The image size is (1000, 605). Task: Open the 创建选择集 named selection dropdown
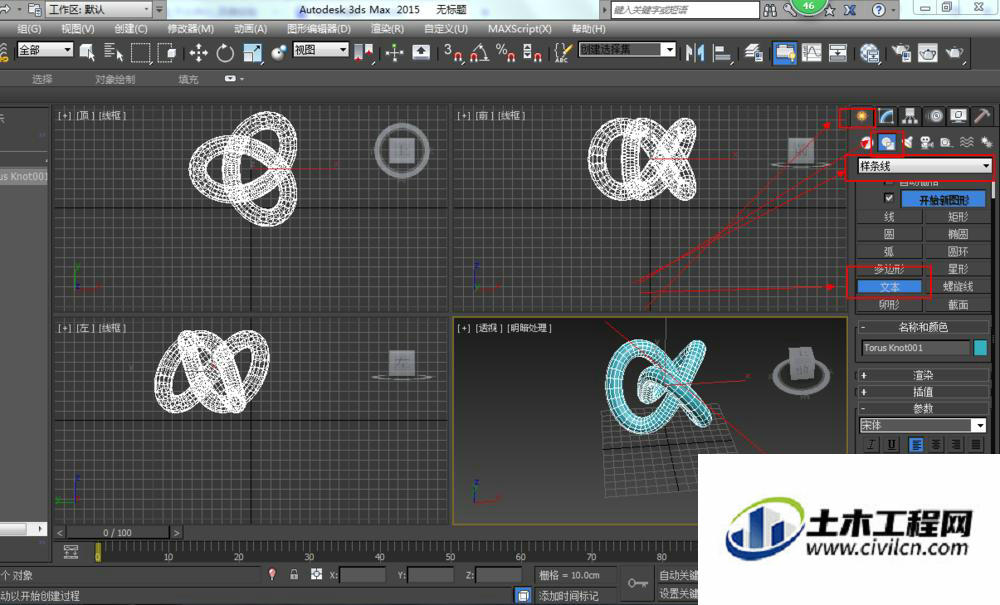point(627,50)
